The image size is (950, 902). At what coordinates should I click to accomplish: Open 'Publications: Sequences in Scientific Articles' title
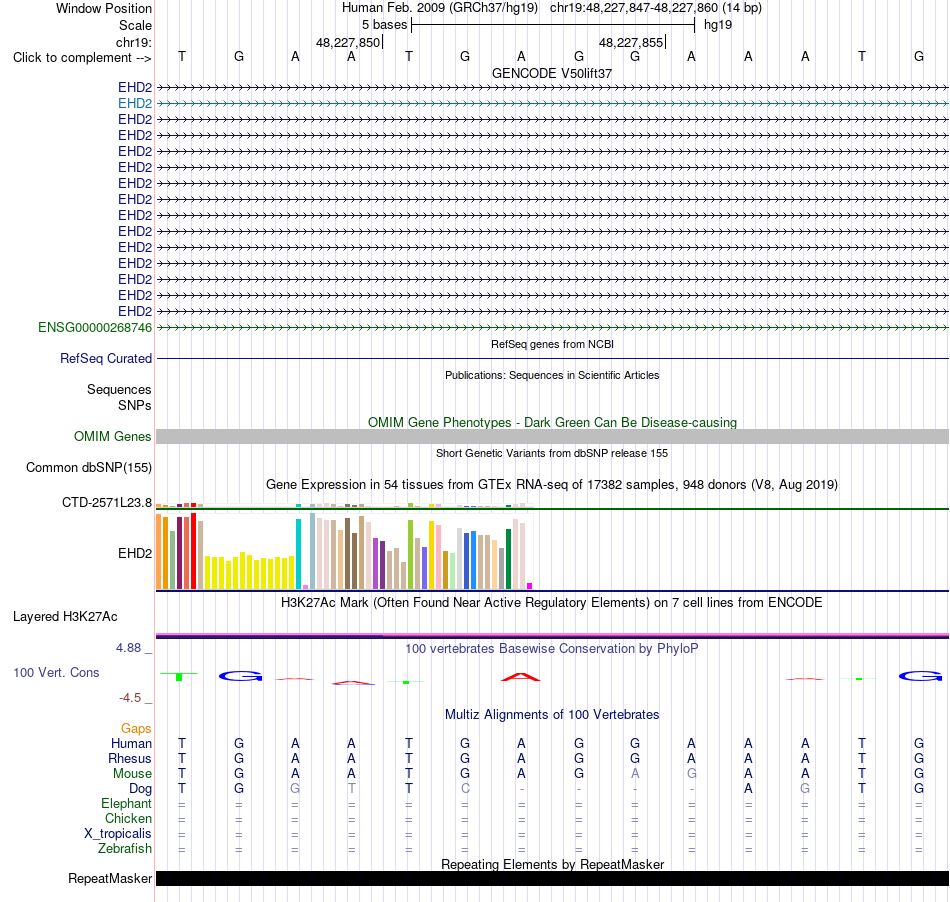tap(552, 375)
